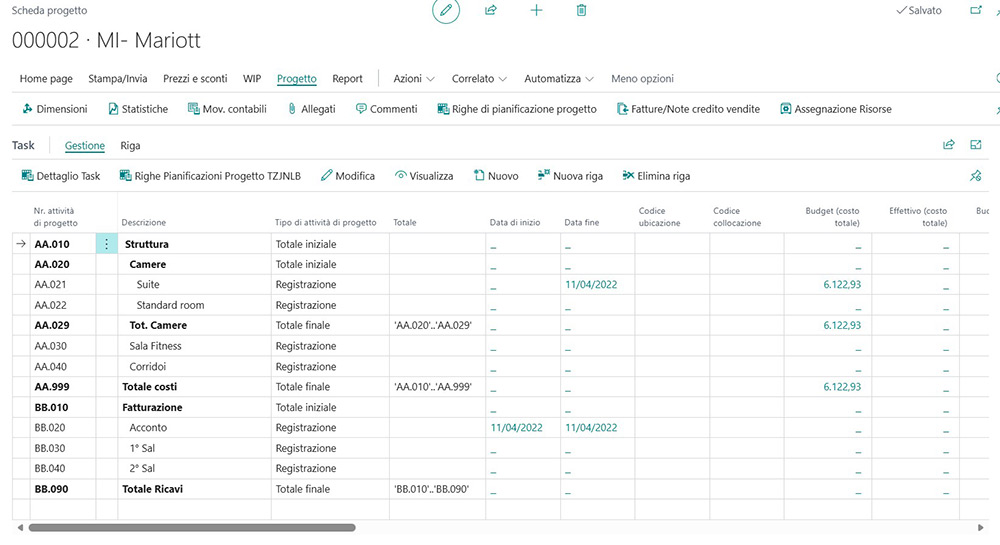Click the scrollbar right arrow

pyautogui.click(x=981, y=527)
